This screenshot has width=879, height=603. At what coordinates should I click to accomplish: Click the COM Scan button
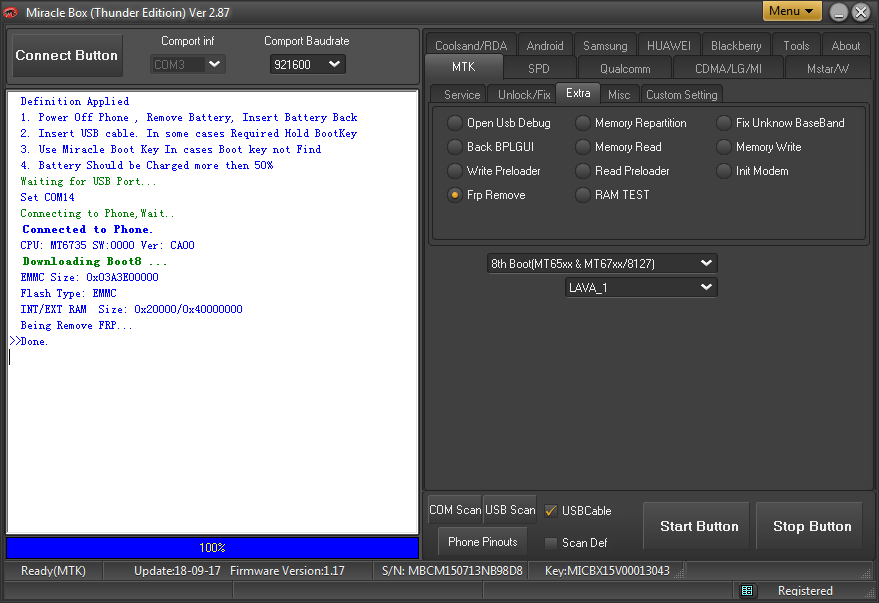455,510
